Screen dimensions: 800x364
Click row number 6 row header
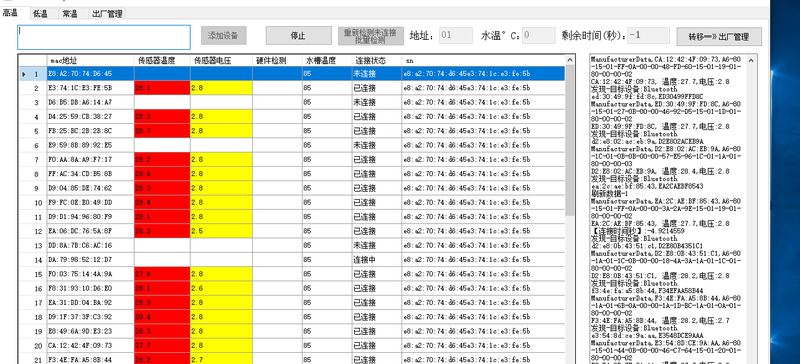[33, 145]
